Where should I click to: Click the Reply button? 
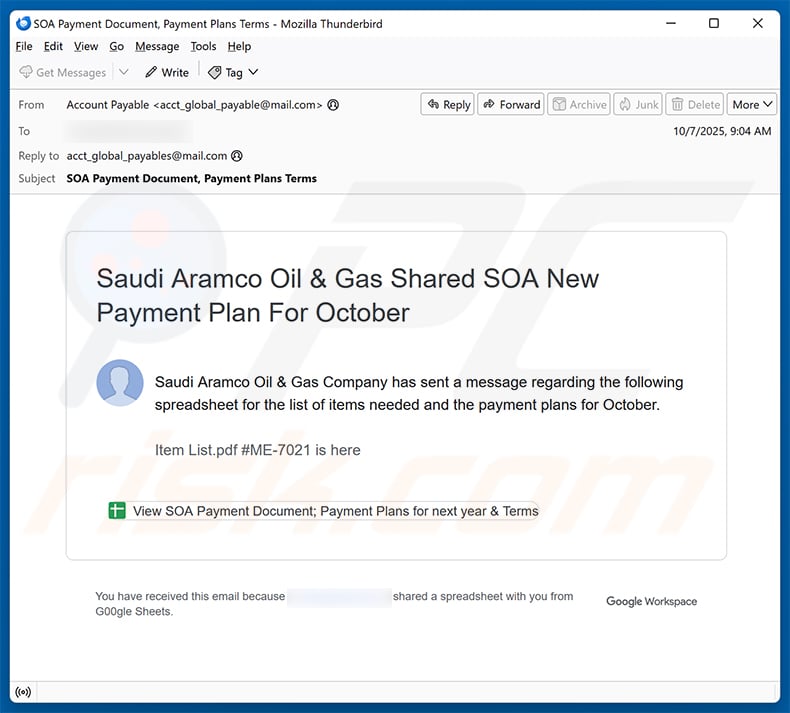[447, 104]
